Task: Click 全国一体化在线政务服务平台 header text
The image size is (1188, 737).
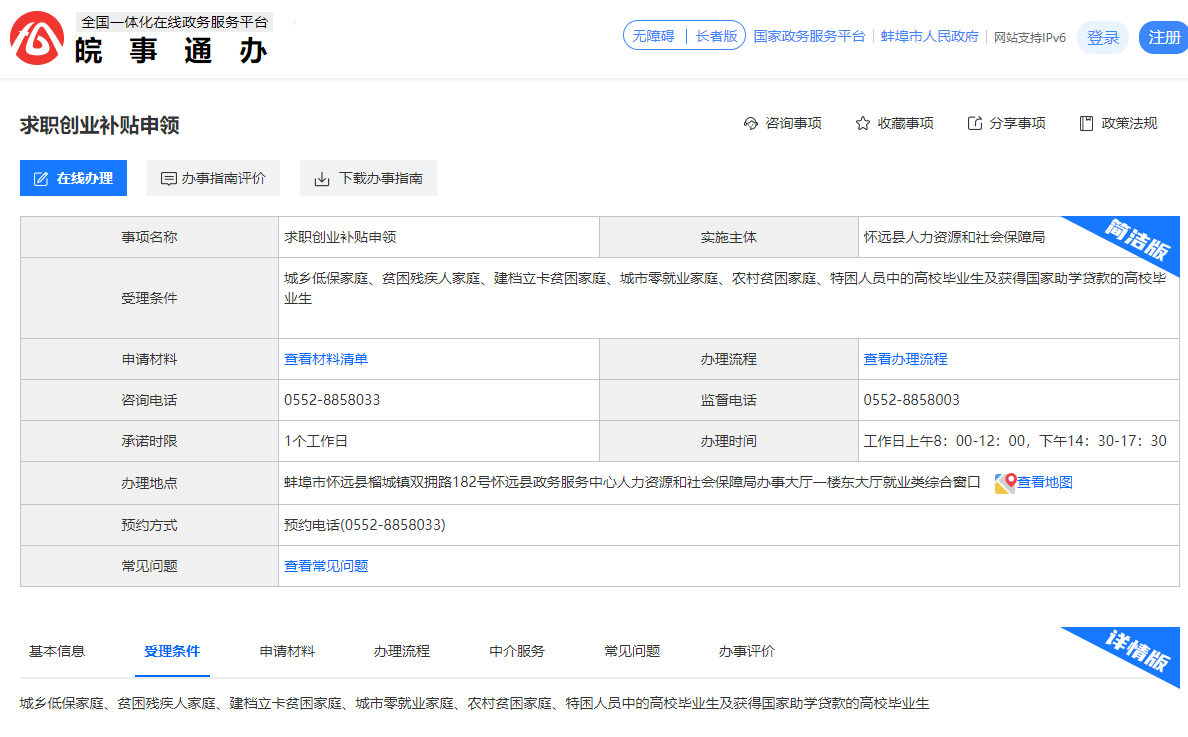Action: [175, 23]
